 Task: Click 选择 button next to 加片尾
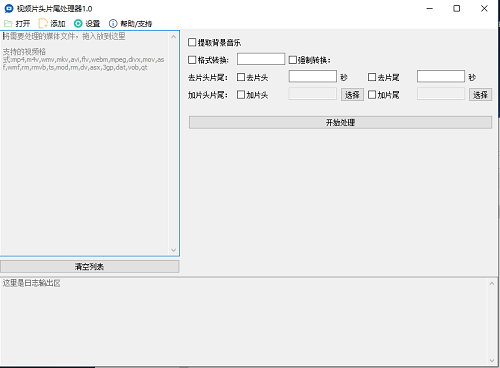coord(480,95)
